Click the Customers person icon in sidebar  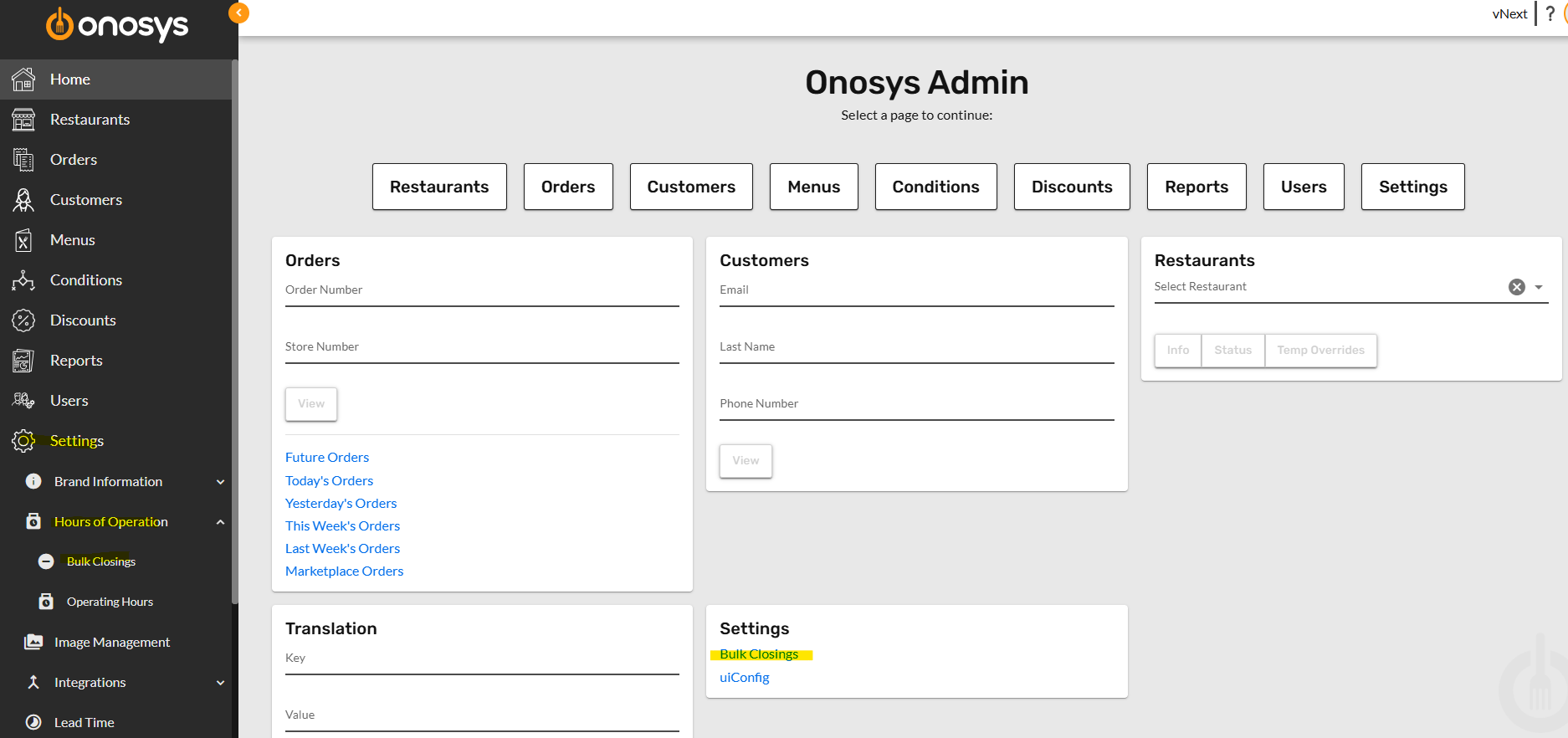tap(23, 200)
